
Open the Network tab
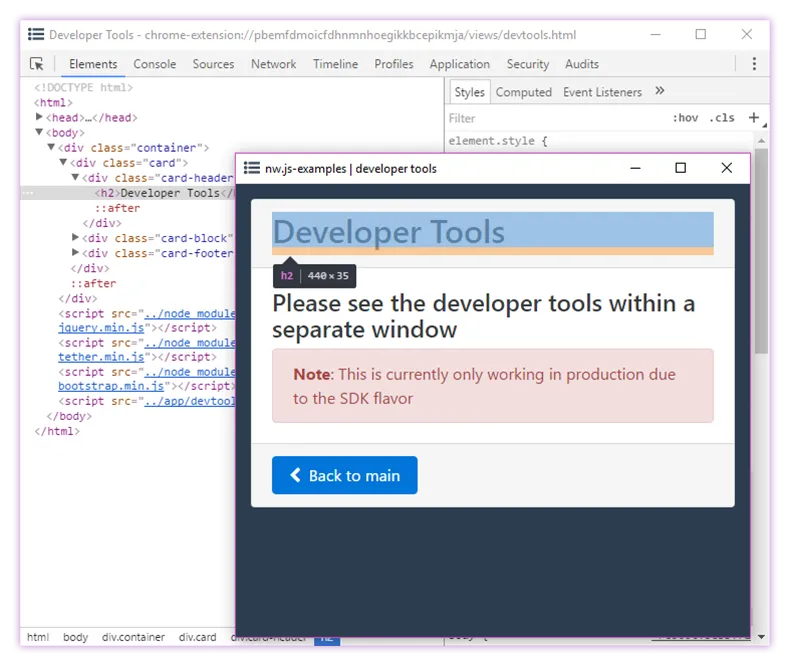pos(273,64)
